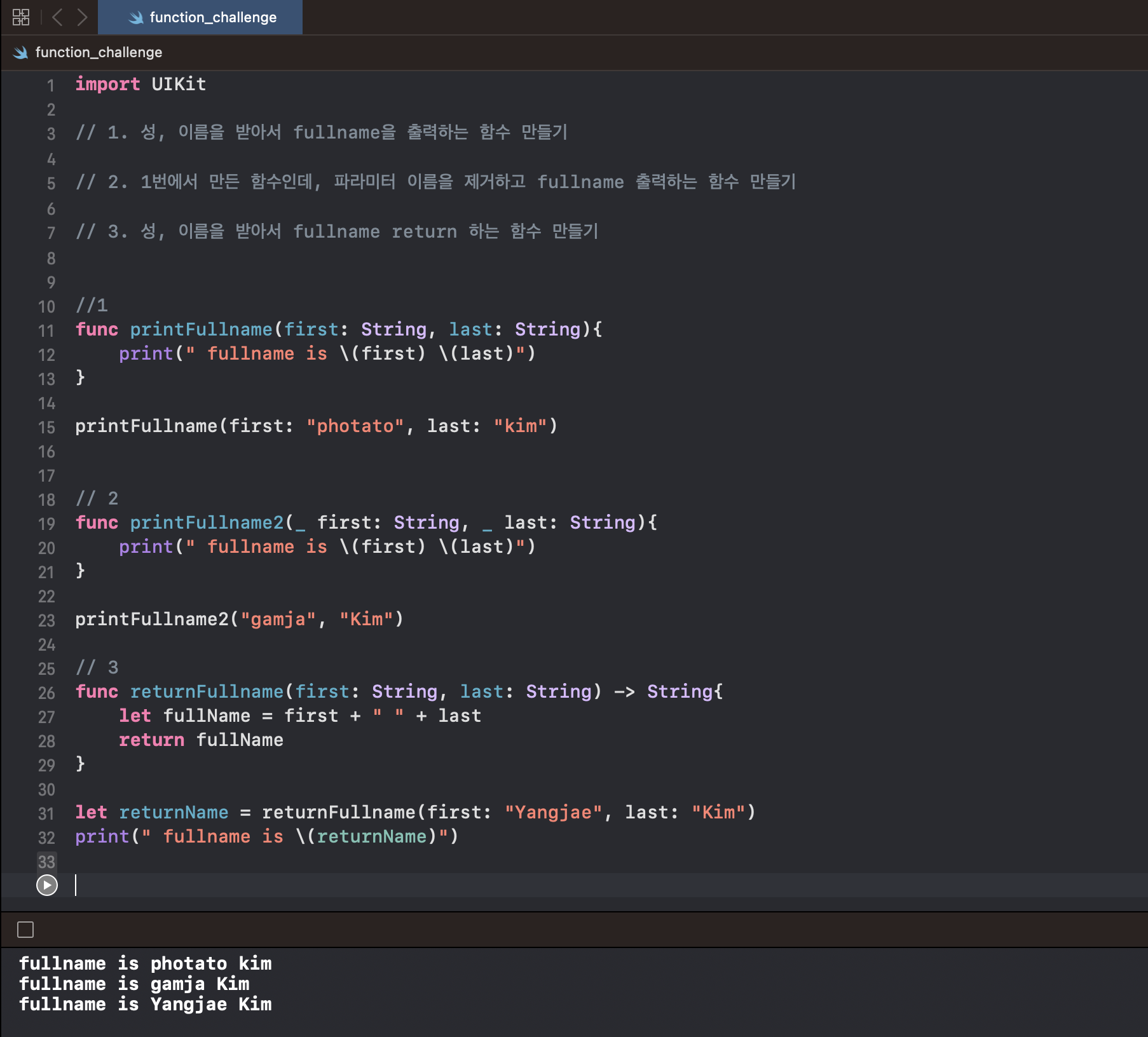
Task: Toggle the debug area square button
Action: point(25,930)
